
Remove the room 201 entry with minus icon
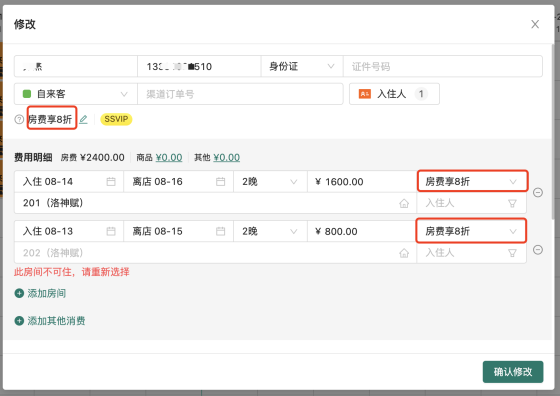pyautogui.click(x=538, y=192)
